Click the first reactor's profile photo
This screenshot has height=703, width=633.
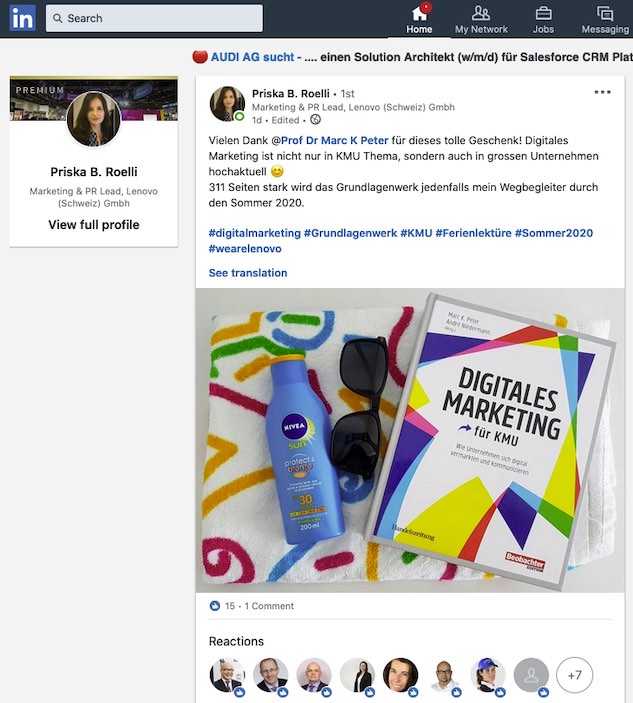pos(226,676)
